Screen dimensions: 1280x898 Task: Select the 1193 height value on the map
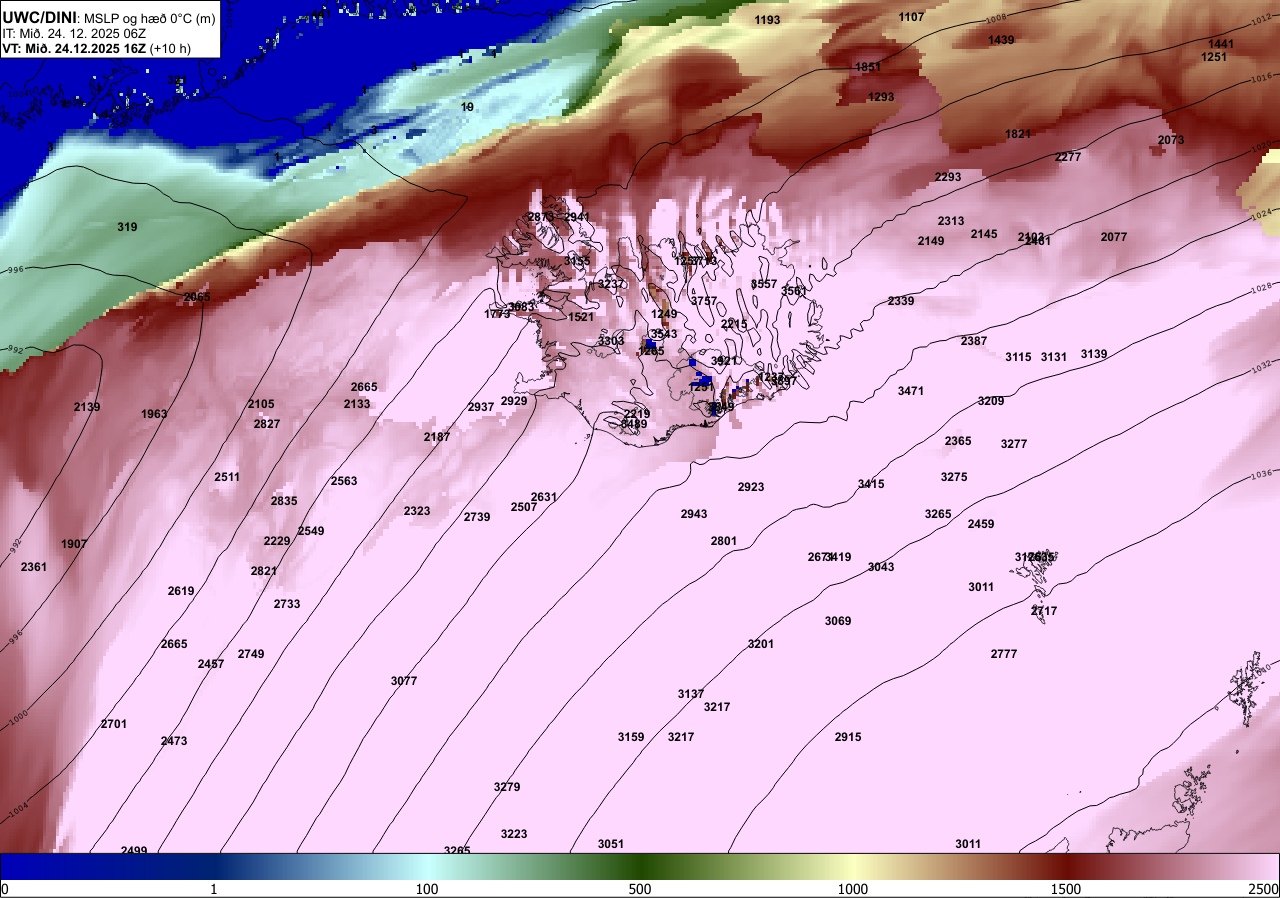[x=768, y=20]
